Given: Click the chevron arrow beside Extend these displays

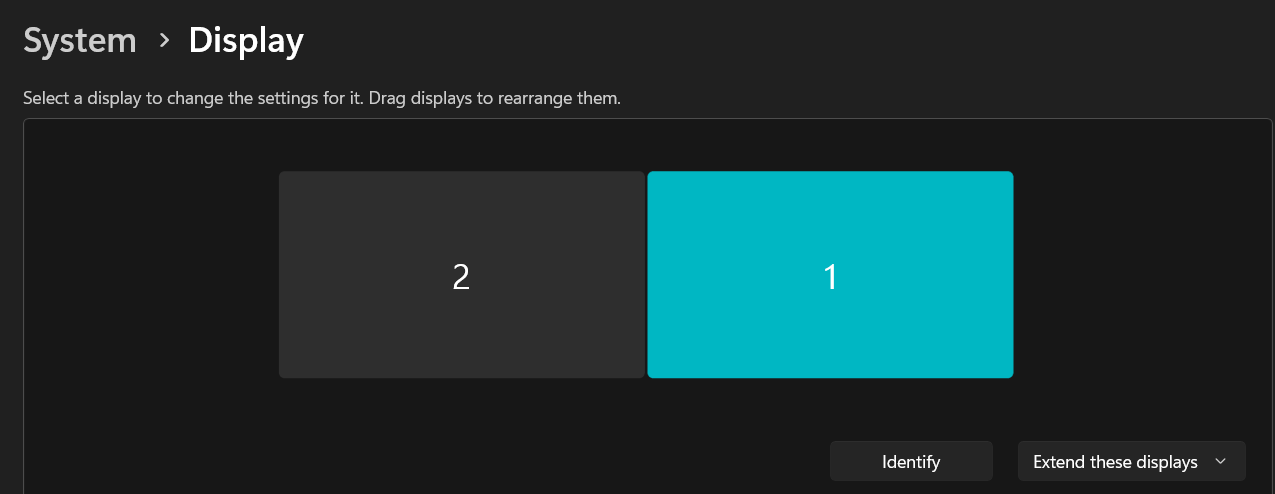Looking at the screenshot, I should tap(1220, 462).
